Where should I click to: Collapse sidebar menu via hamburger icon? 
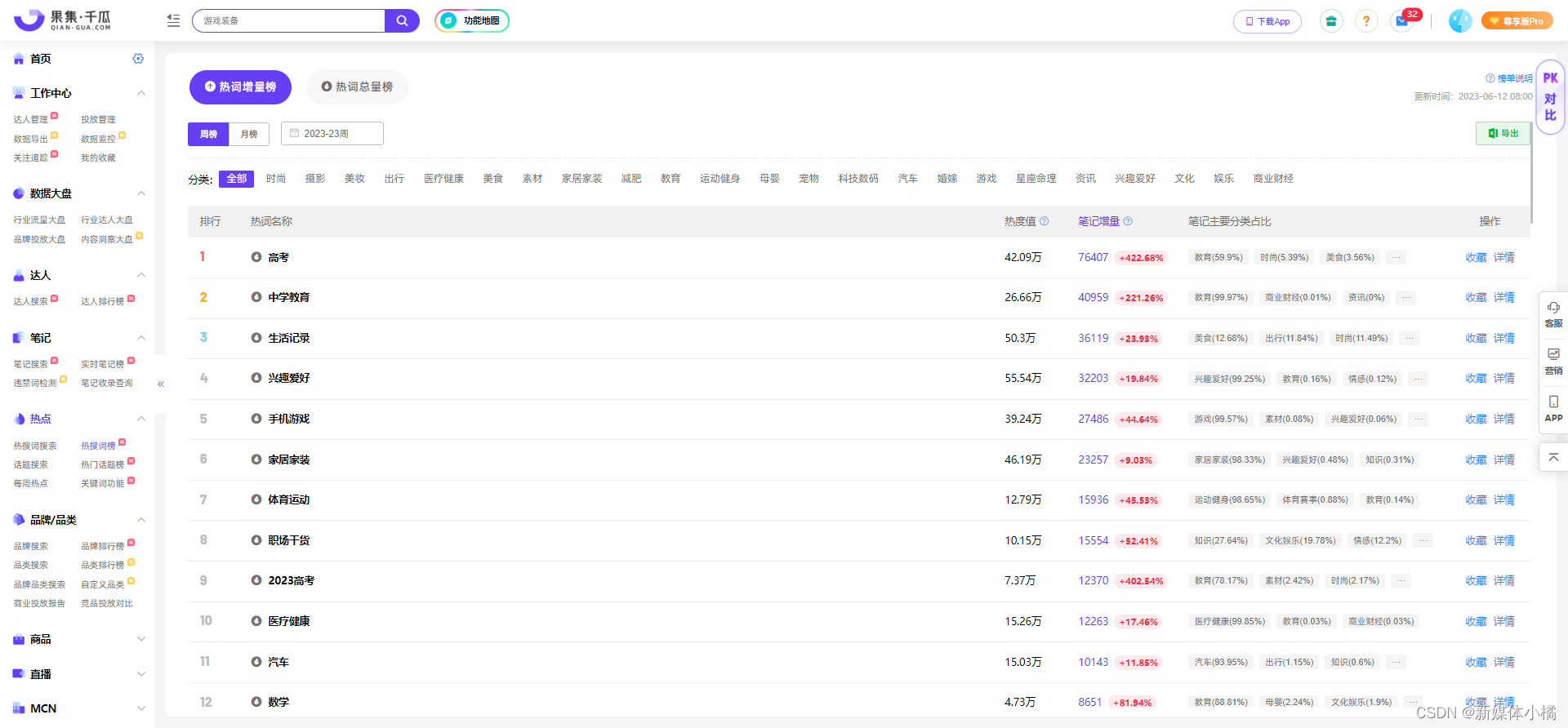pos(173,20)
